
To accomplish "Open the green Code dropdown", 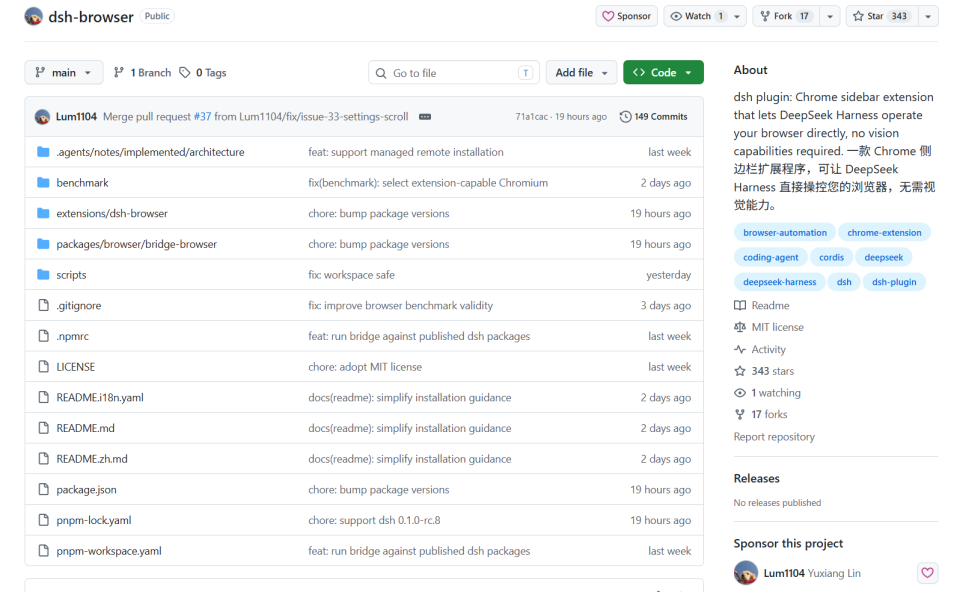I will 663,72.
